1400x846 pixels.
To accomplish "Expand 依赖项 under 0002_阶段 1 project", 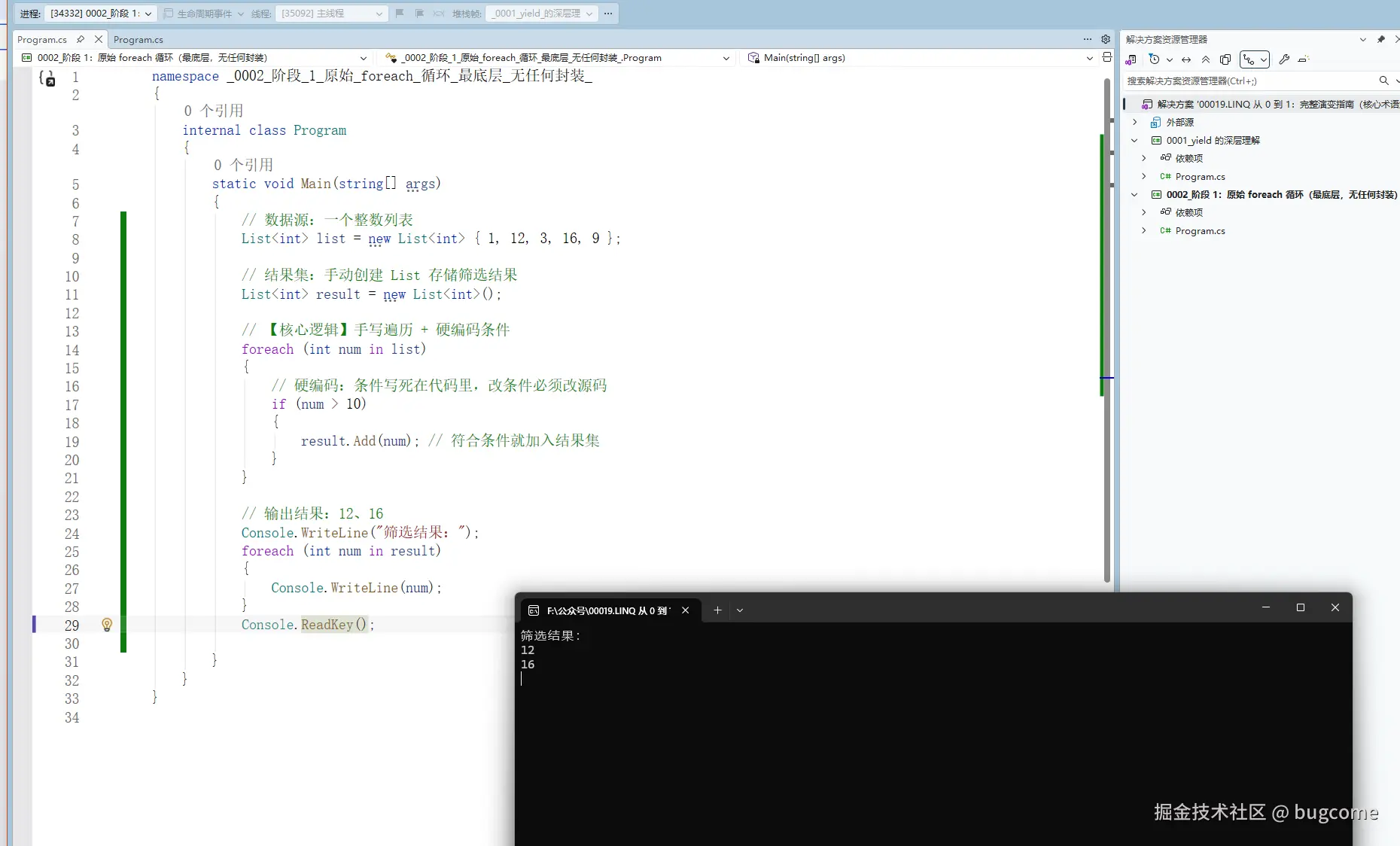I will (1144, 212).
